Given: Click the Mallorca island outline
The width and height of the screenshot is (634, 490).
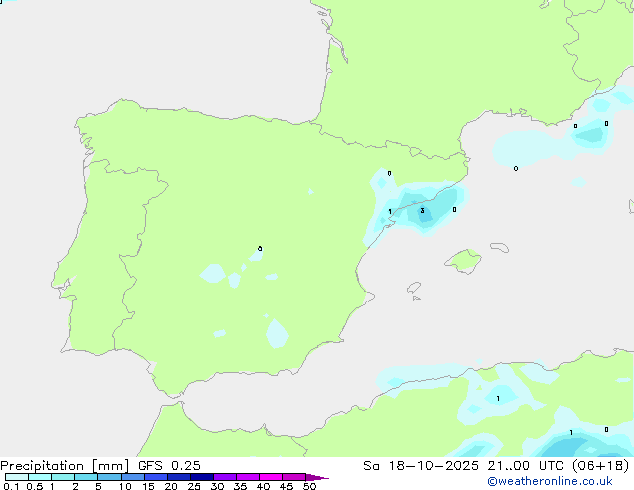Looking at the screenshot, I should pyautogui.click(x=463, y=261).
